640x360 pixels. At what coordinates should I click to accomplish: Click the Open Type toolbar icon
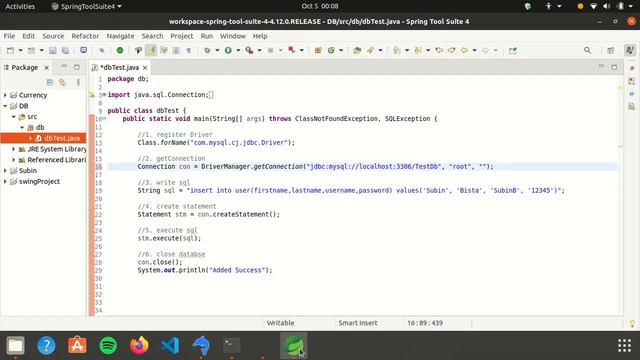point(357,50)
